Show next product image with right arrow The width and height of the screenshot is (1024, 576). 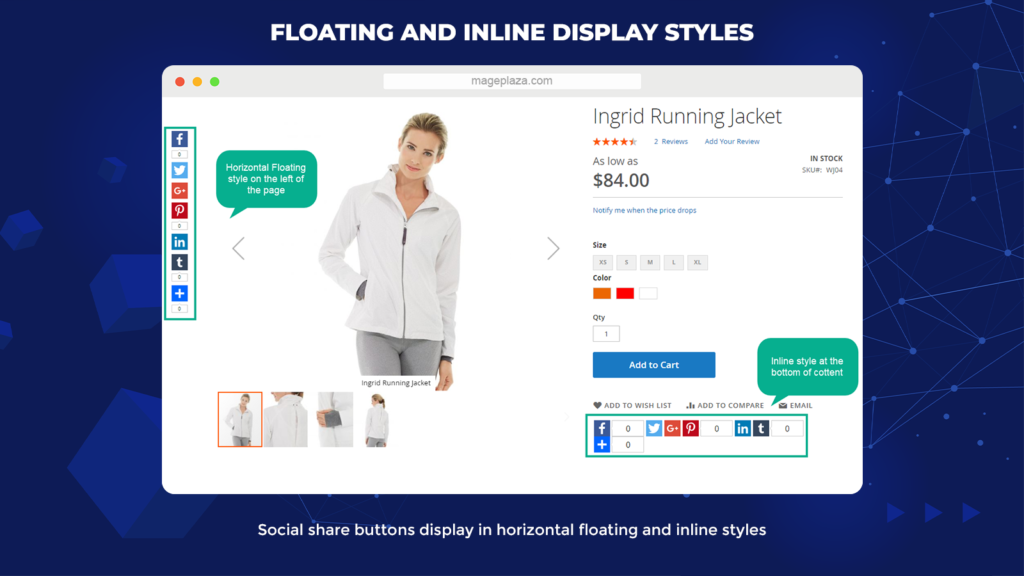(x=553, y=248)
